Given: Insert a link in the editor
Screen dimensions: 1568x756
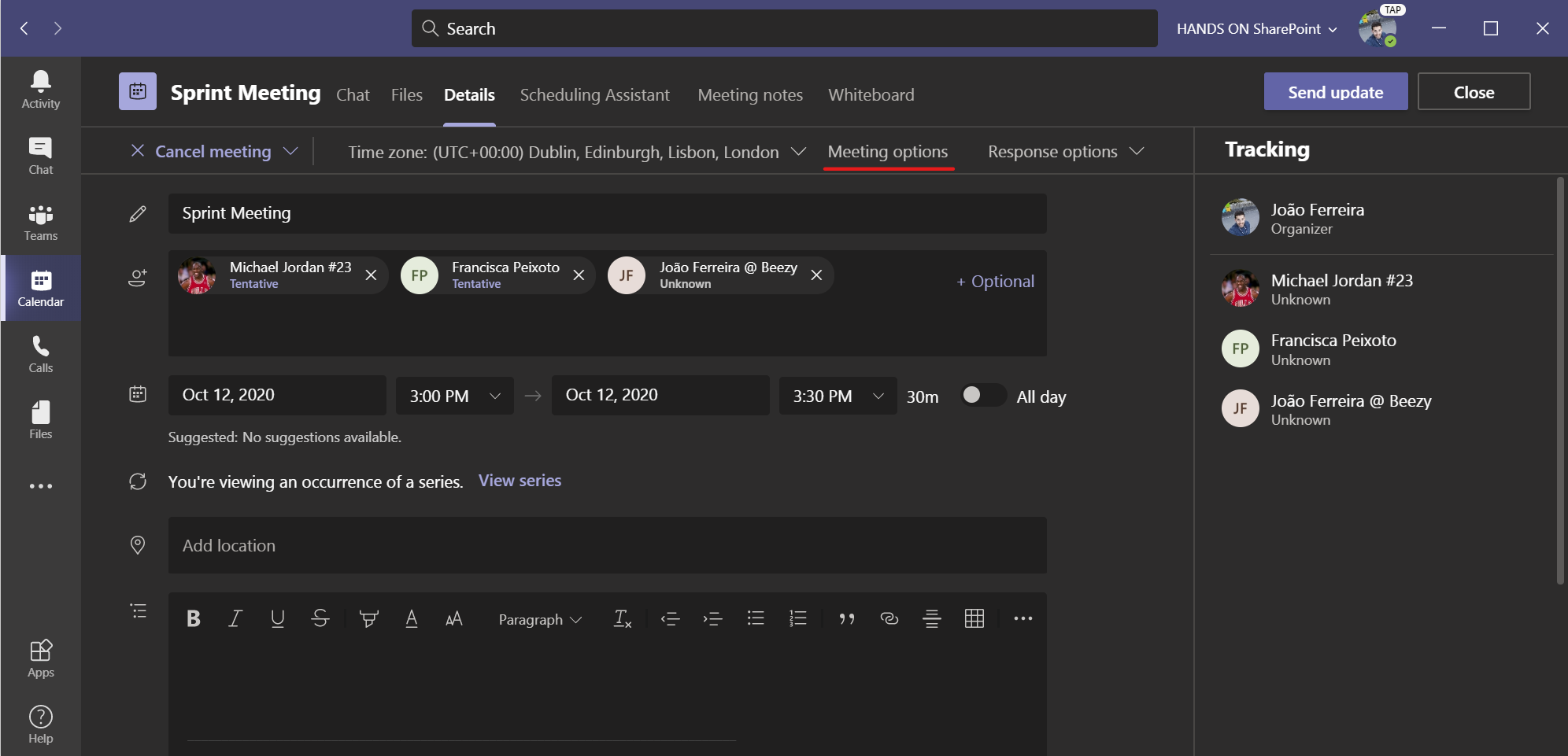Looking at the screenshot, I should point(889,619).
